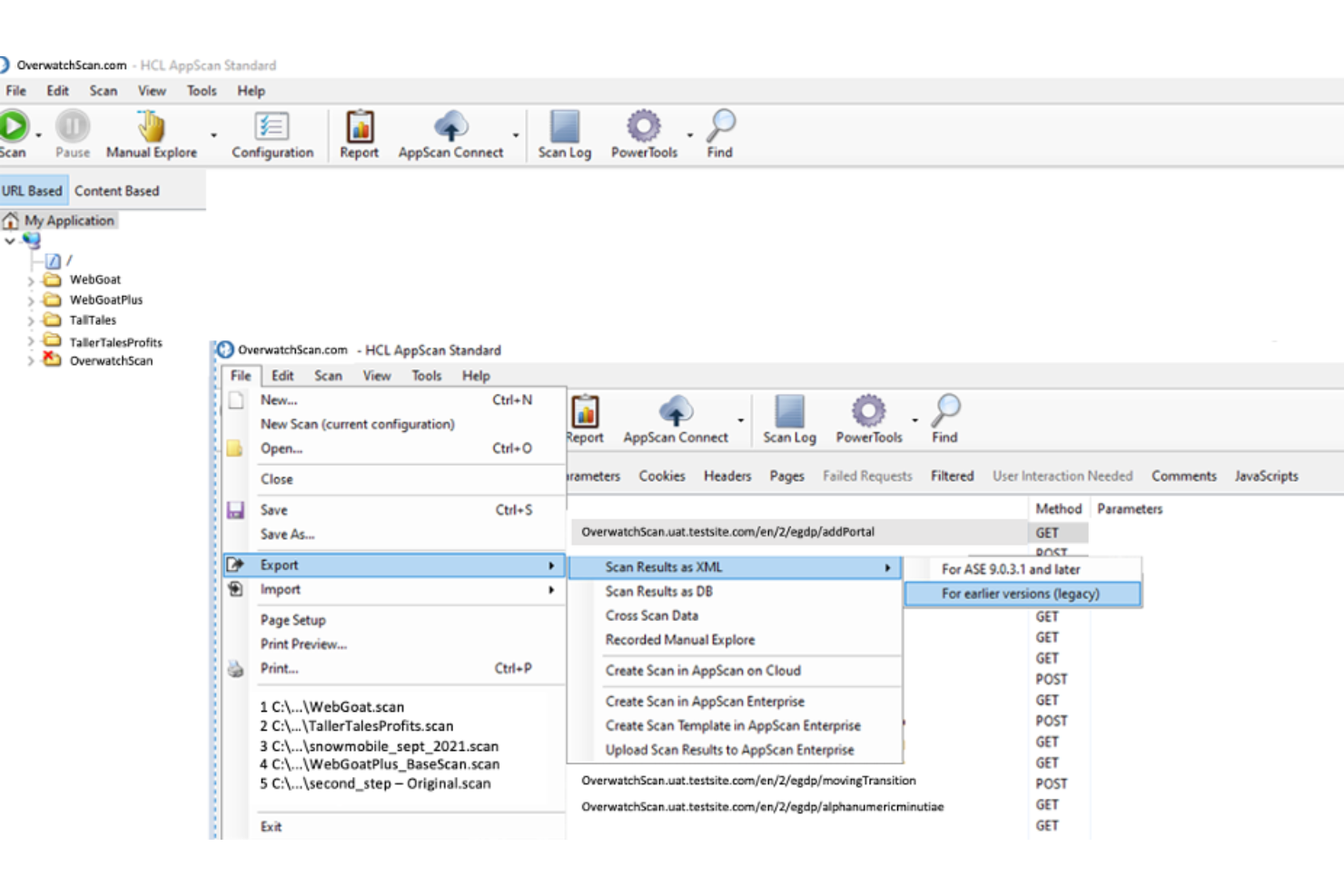Expand the WebGoat tree node
This screenshot has width=1344, height=896.
point(31,281)
